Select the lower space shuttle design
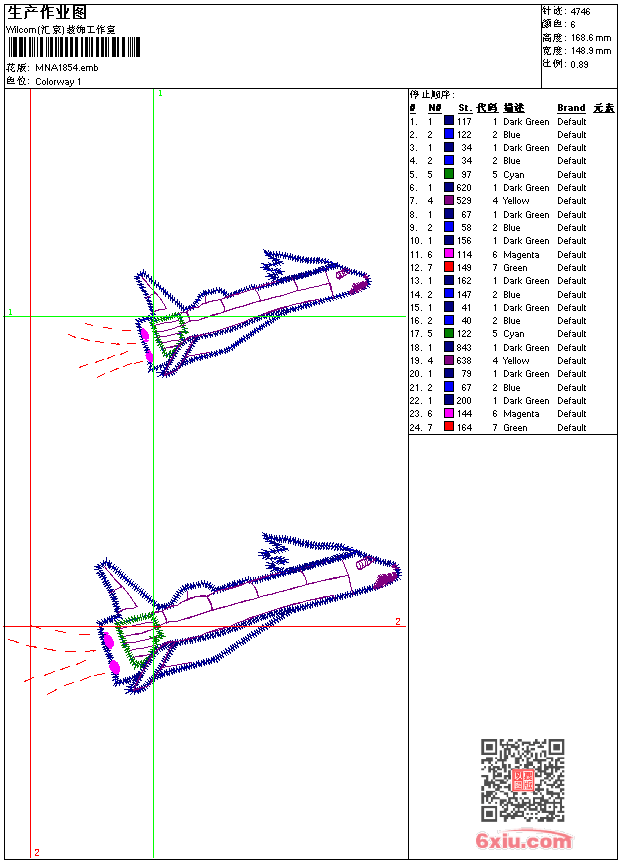The height and width of the screenshot is (860, 620). [x=204, y=613]
